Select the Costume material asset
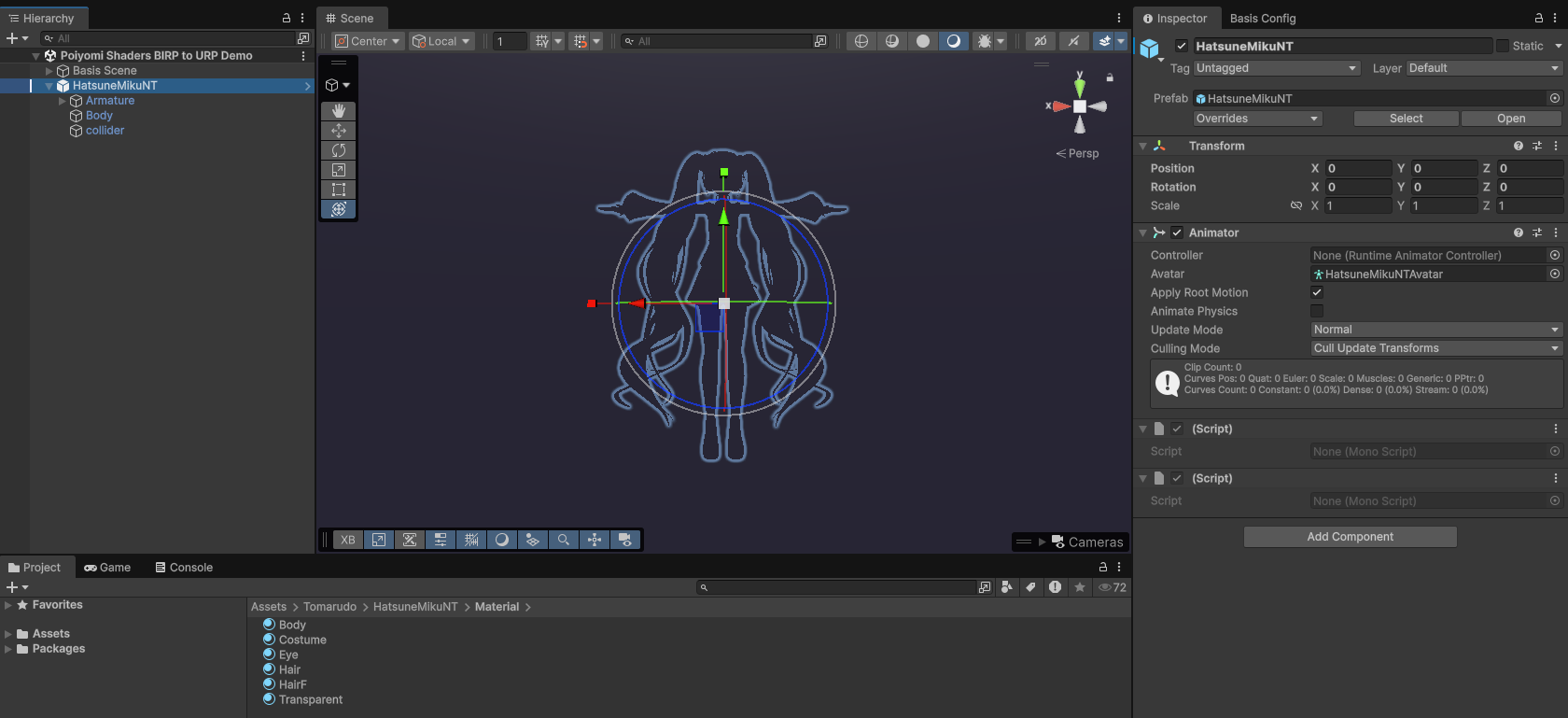The image size is (1568, 718). click(x=302, y=640)
